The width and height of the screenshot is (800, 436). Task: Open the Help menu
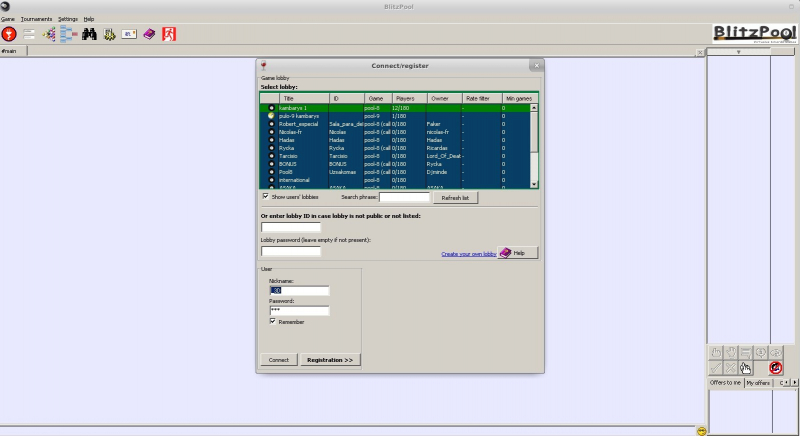[x=89, y=19]
